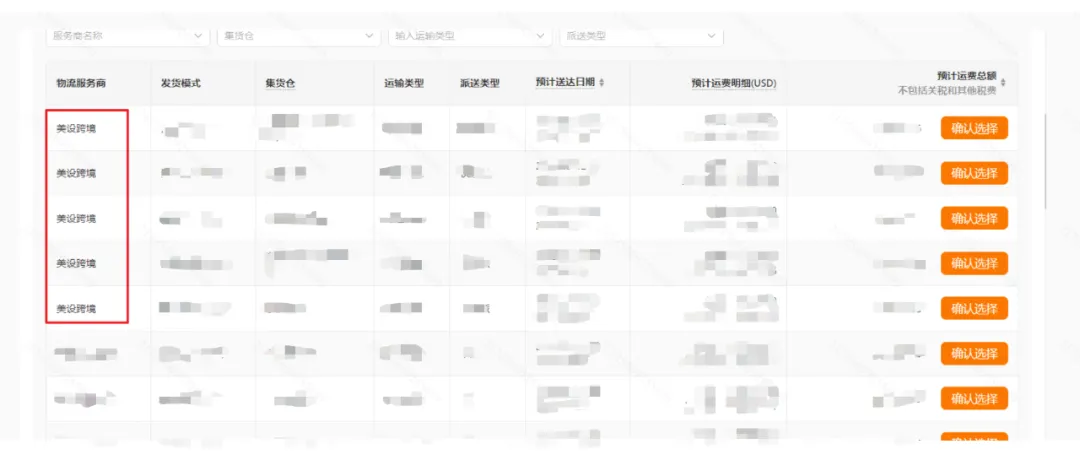This screenshot has height=460, width=1080.
Task: Select 美设跨境 text in the third row
Action: pos(76,219)
